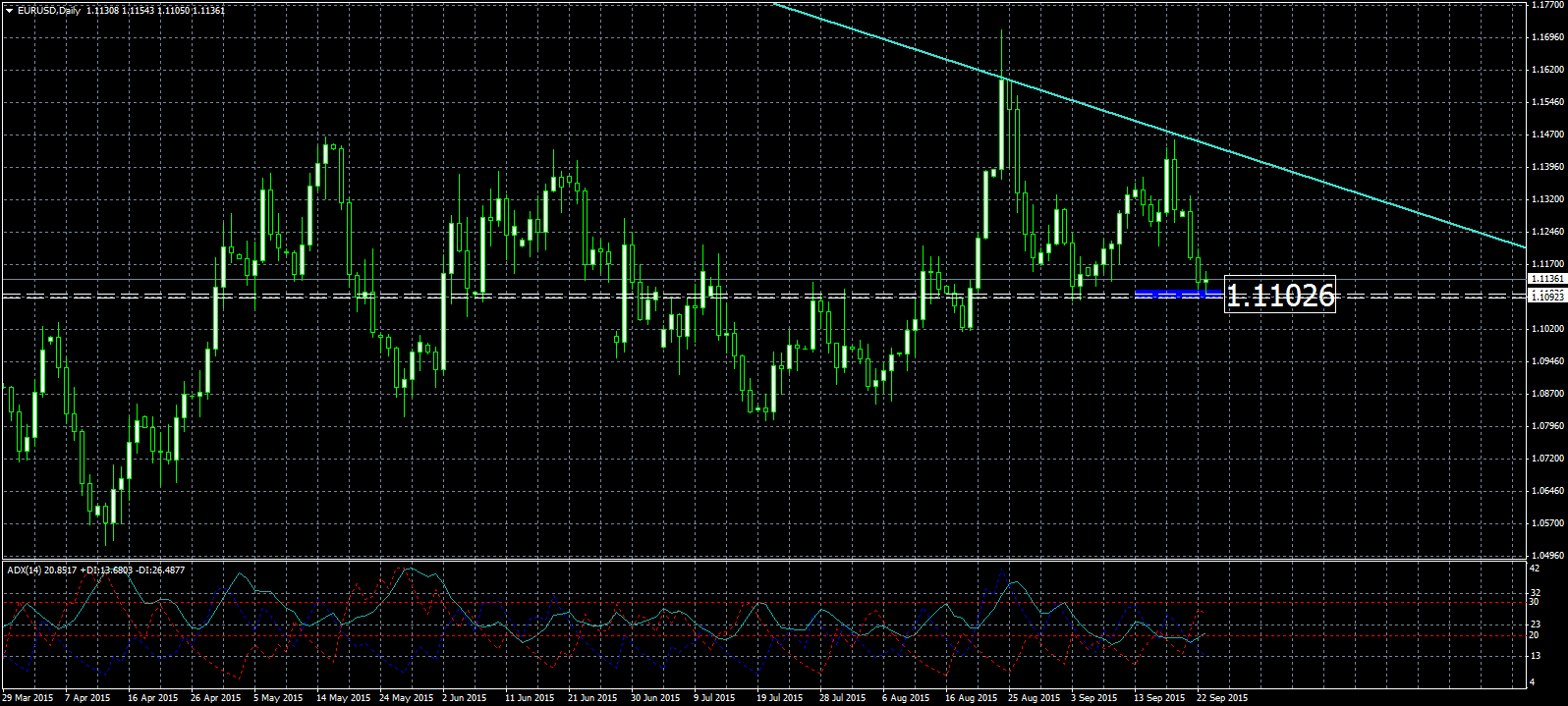This screenshot has width=1568, height=706.
Task: Click the 22 Sep 2015 date label
Action: pyautogui.click(x=1222, y=698)
